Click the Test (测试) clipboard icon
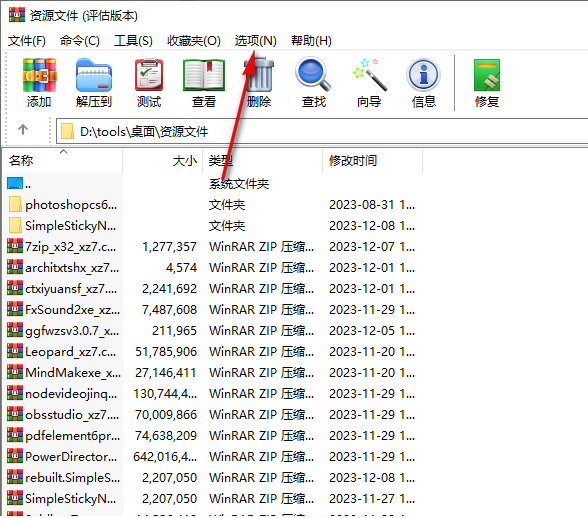The height and width of the screenshot is (518, 588). point(149,75)
